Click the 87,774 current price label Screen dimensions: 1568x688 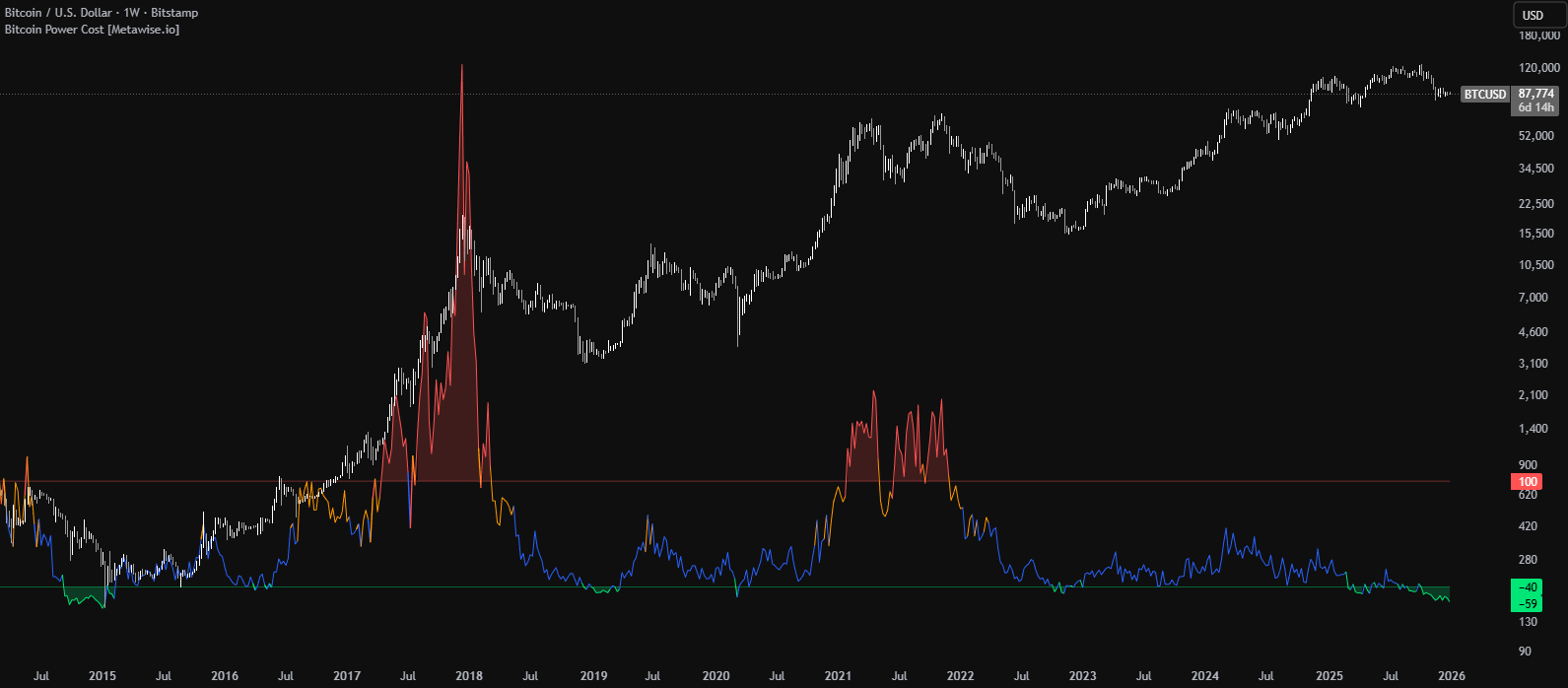[1535, 94]
